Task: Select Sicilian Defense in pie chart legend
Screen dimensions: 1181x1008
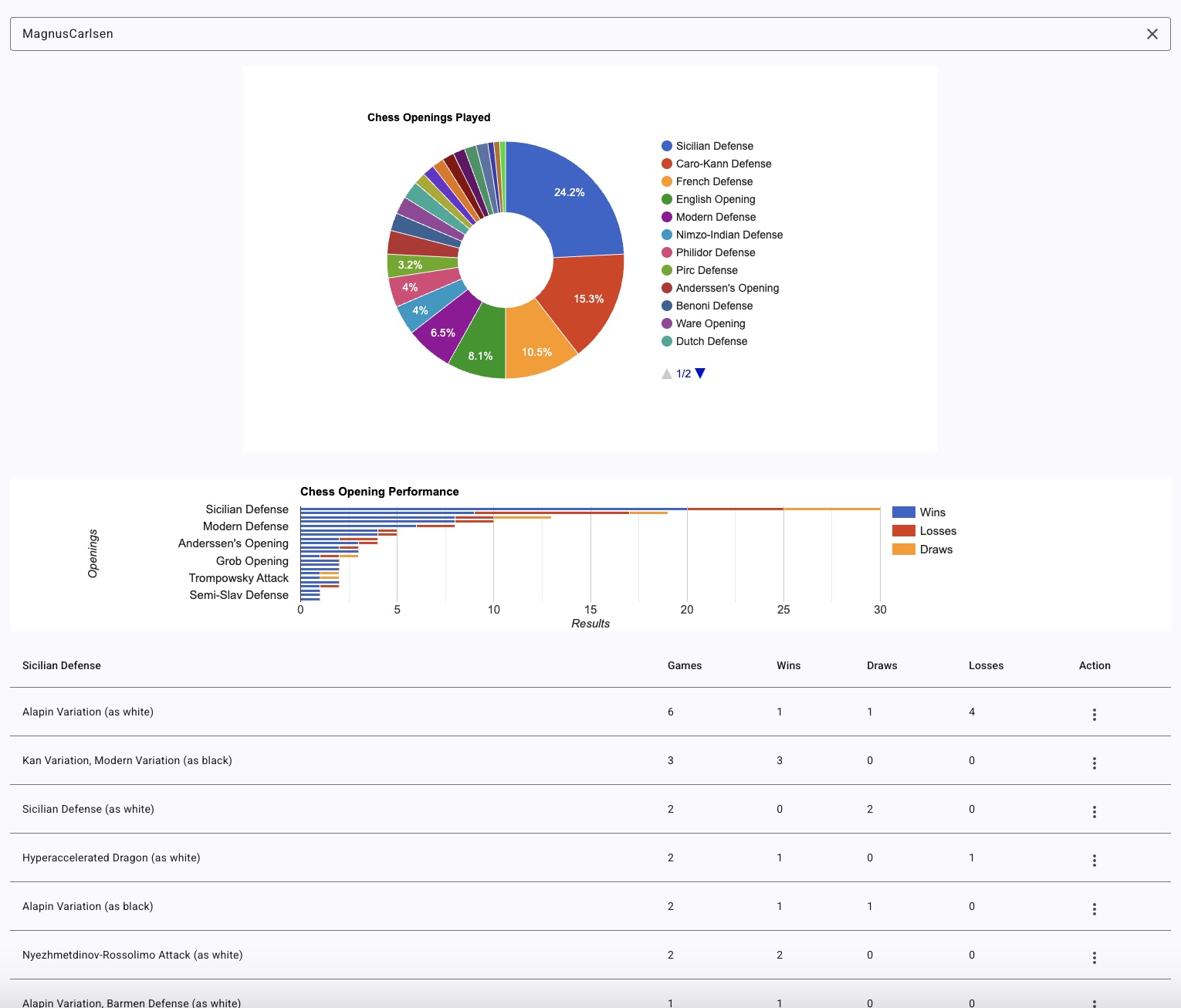Action: 714,146
